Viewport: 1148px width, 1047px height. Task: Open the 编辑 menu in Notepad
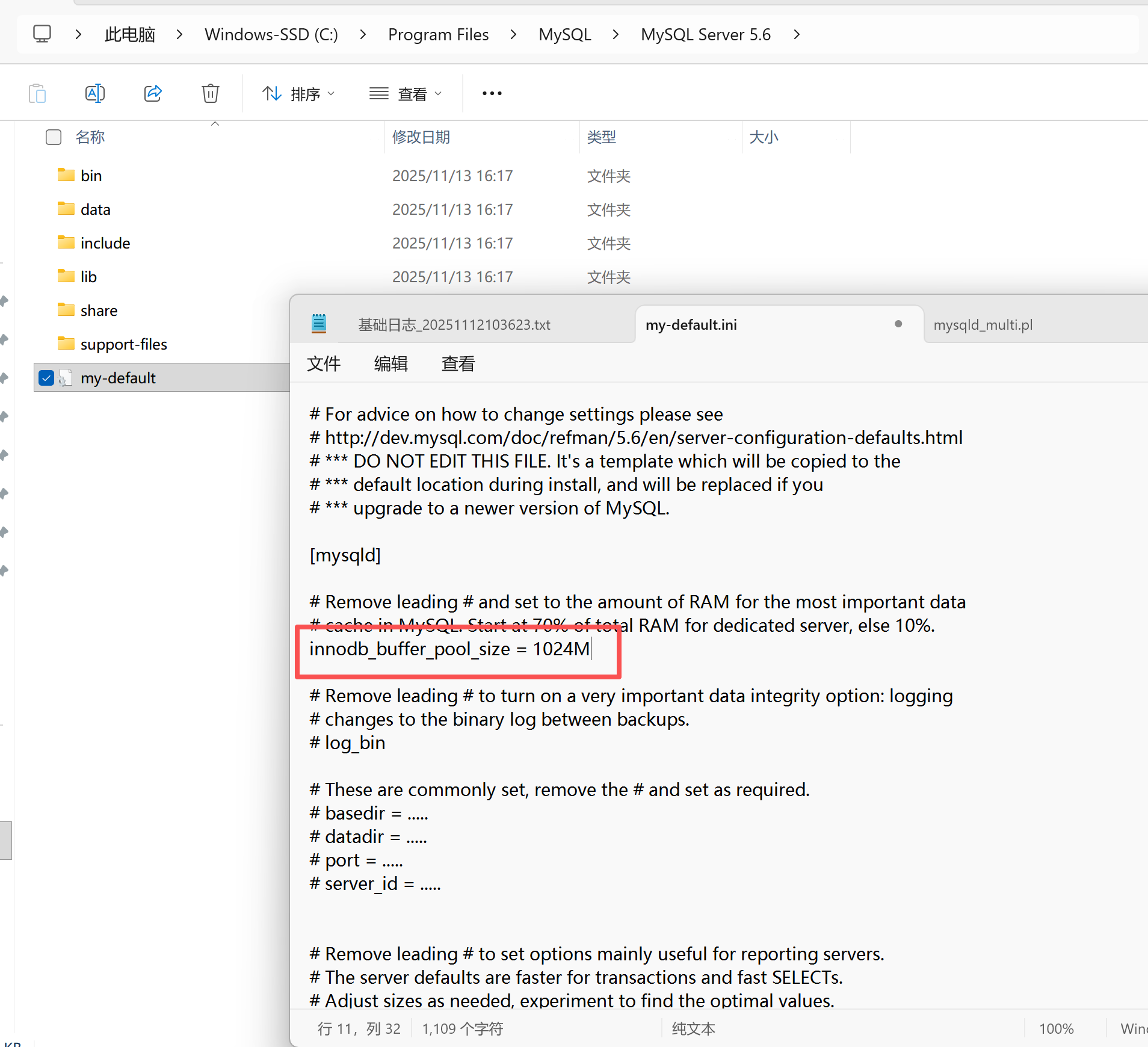pos(391,364)
